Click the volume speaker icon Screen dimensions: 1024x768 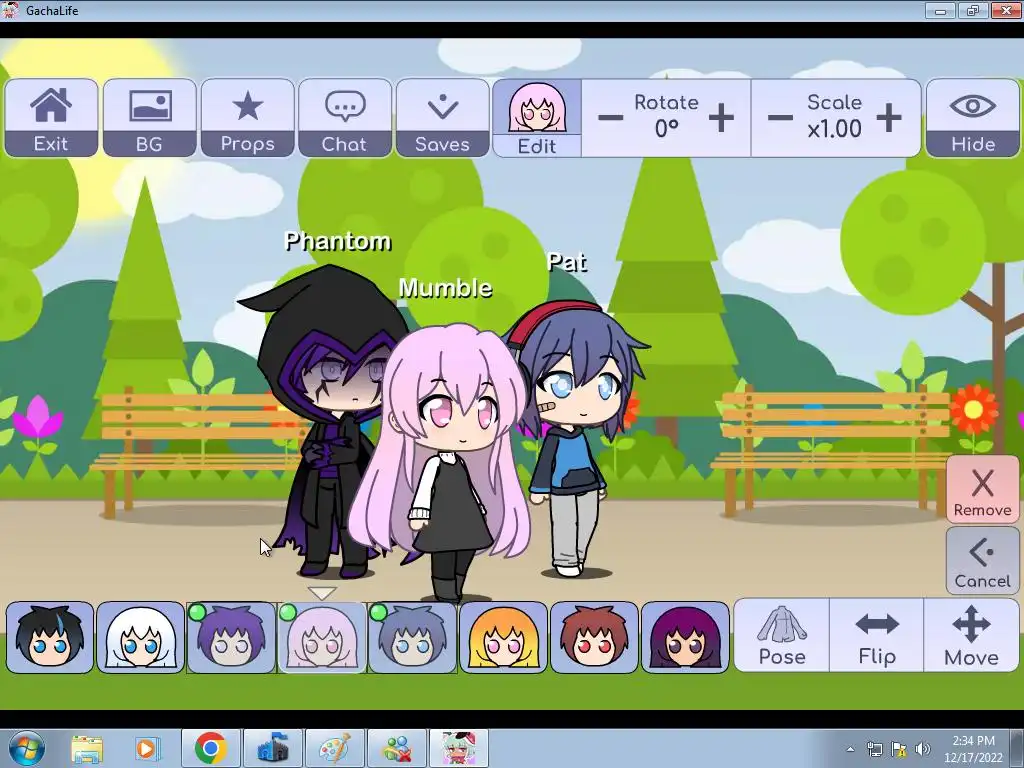click(923, 750)
